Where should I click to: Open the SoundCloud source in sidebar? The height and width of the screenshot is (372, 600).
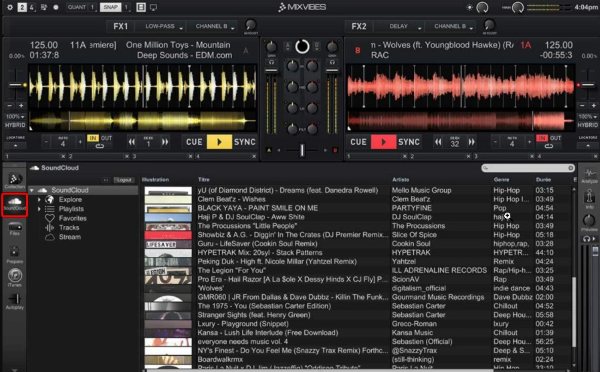(15, 204)
